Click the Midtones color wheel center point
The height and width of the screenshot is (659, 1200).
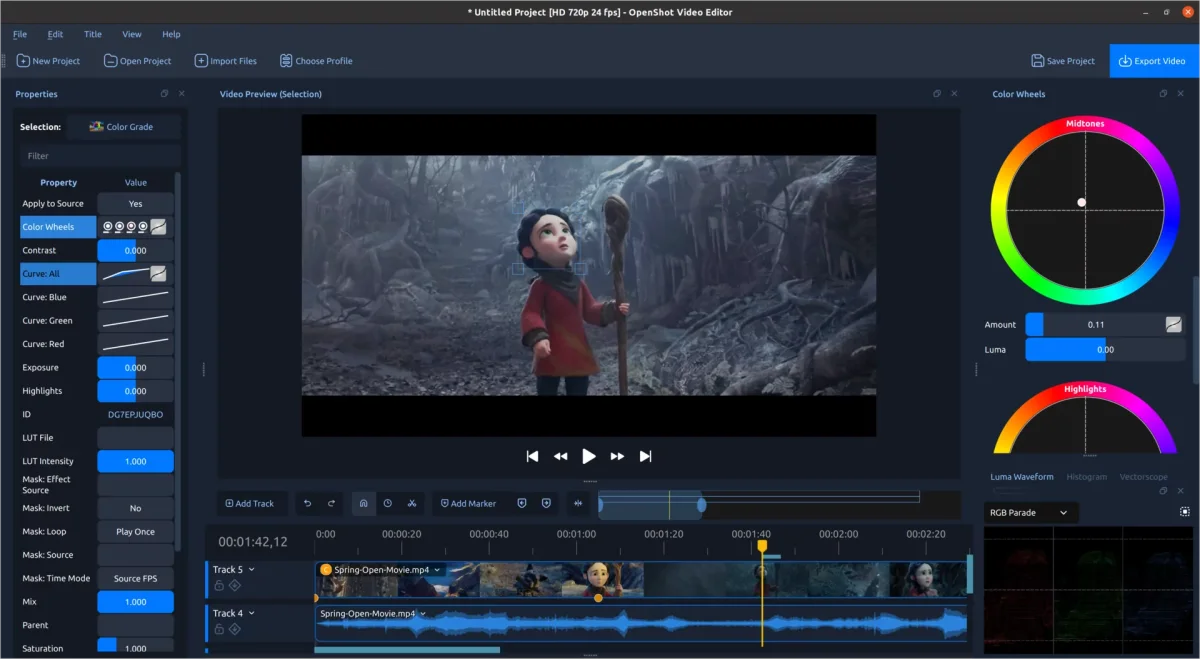pos(1081,202)
